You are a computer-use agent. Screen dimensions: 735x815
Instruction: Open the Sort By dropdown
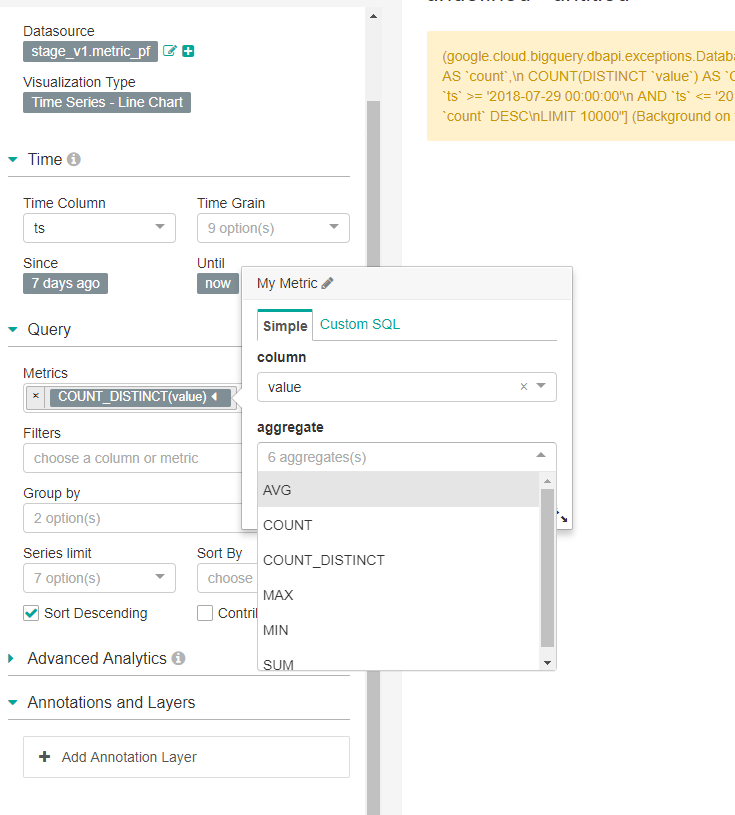click(228, 578)
